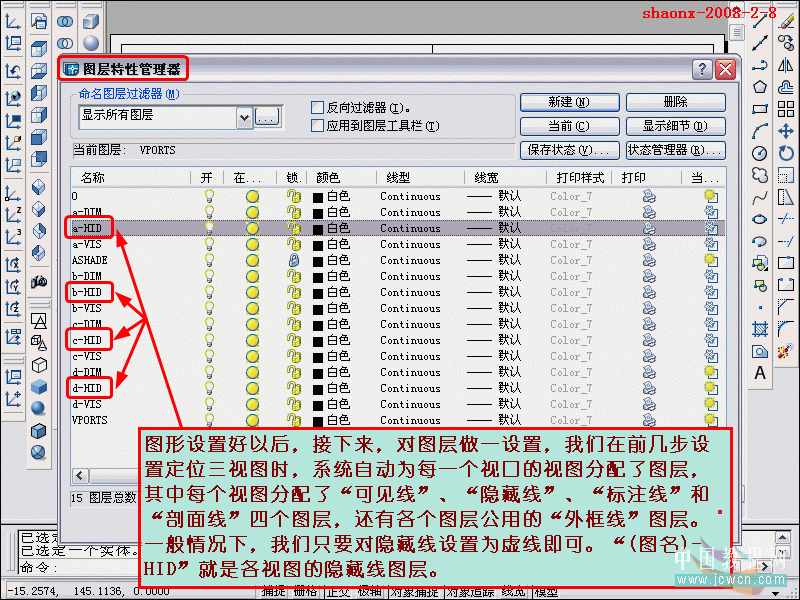The height and width of the screenshot is (600, 800).
Task: Toggle 极轴 polar tracking in status bar
Action: (x=369, y=592)
